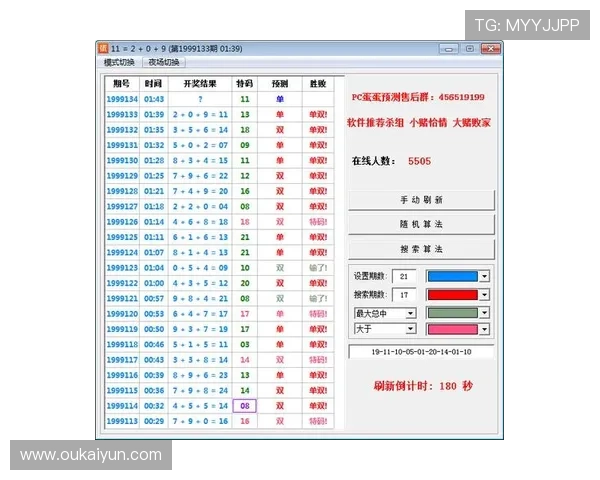600x480 pixels.
Task: Click result 4 + 6 + 8 = 18
Action: pos(200,222)
